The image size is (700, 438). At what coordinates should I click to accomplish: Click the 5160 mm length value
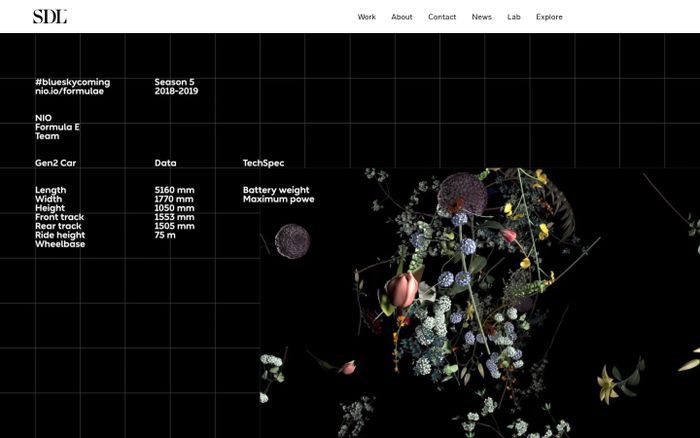pyautogui.click(x=174, y=190)
